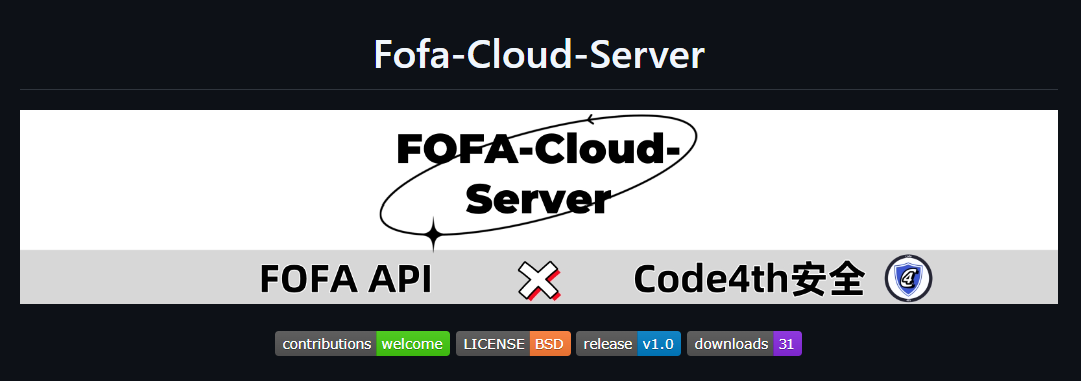
Task: Select the blue "v1.0" version badge
Action: [x=659, y=344]
